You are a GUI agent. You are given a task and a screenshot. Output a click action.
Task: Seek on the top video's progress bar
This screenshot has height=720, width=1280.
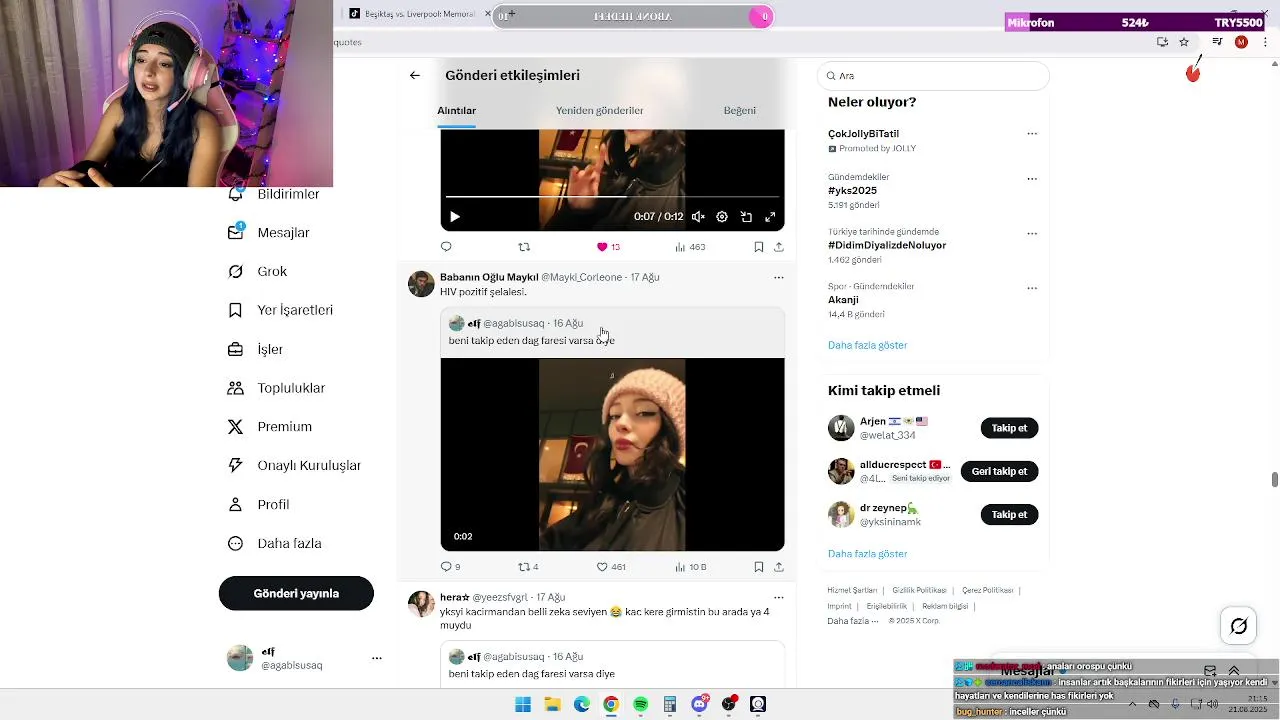612,196
